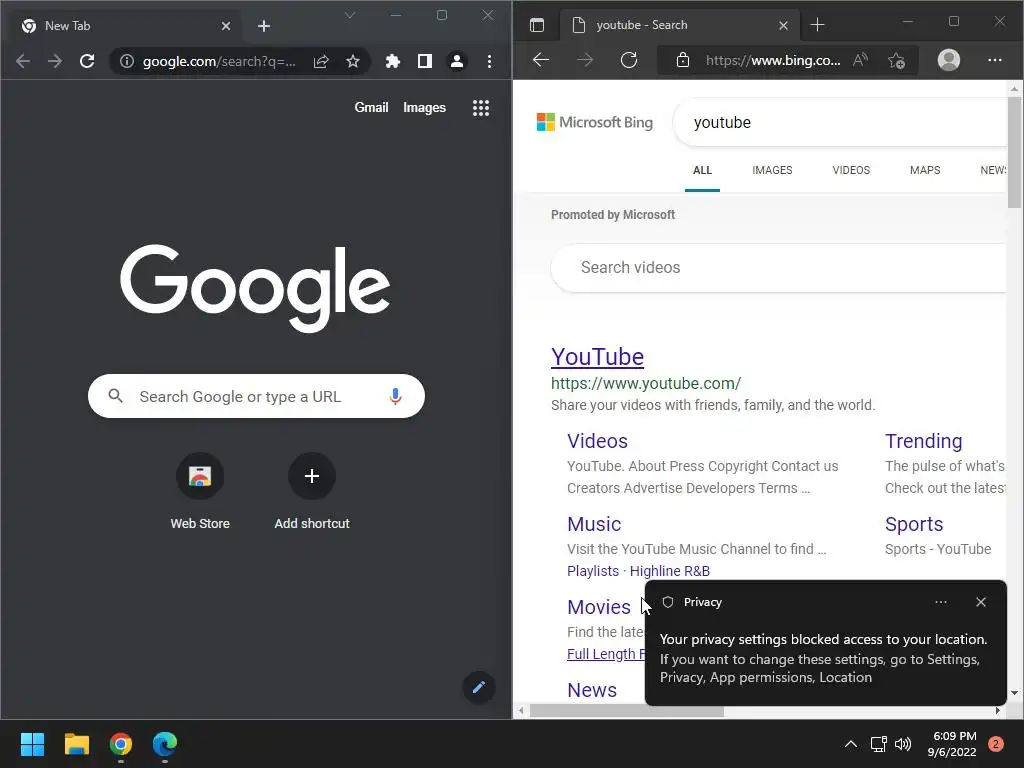Click Chrome's back arrow button
The height and width of the screenshot is (768, 1024).
click(23, 61)
